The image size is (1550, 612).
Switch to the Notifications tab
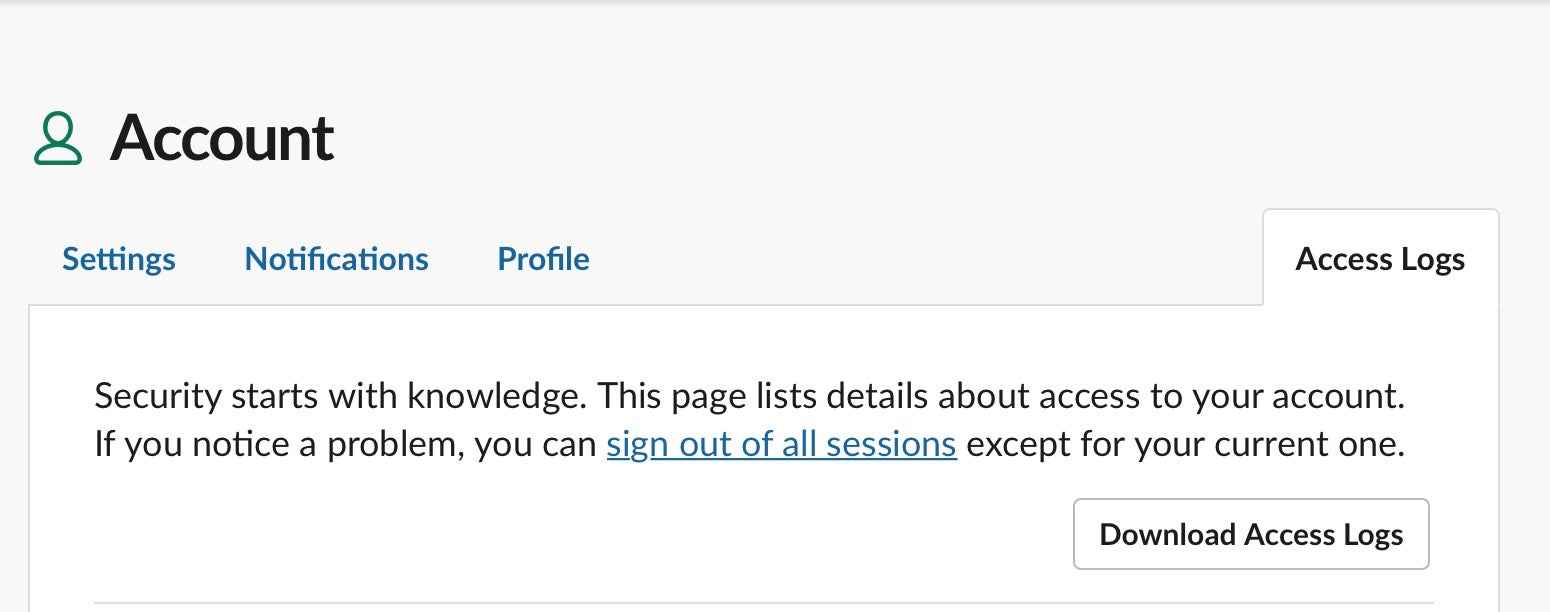[336, 259]
